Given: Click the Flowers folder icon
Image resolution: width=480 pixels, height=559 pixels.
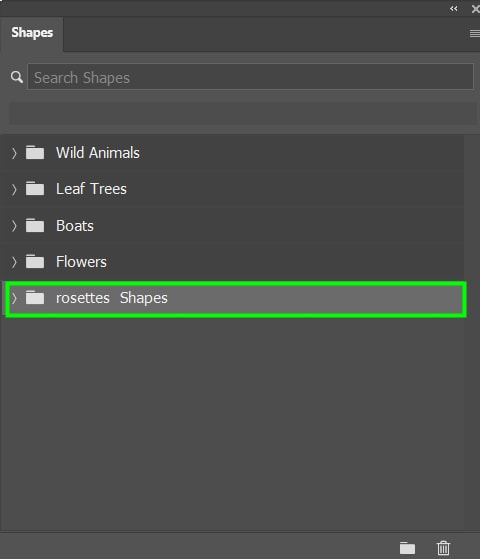Looking at the screenshot, I should 35,262.
